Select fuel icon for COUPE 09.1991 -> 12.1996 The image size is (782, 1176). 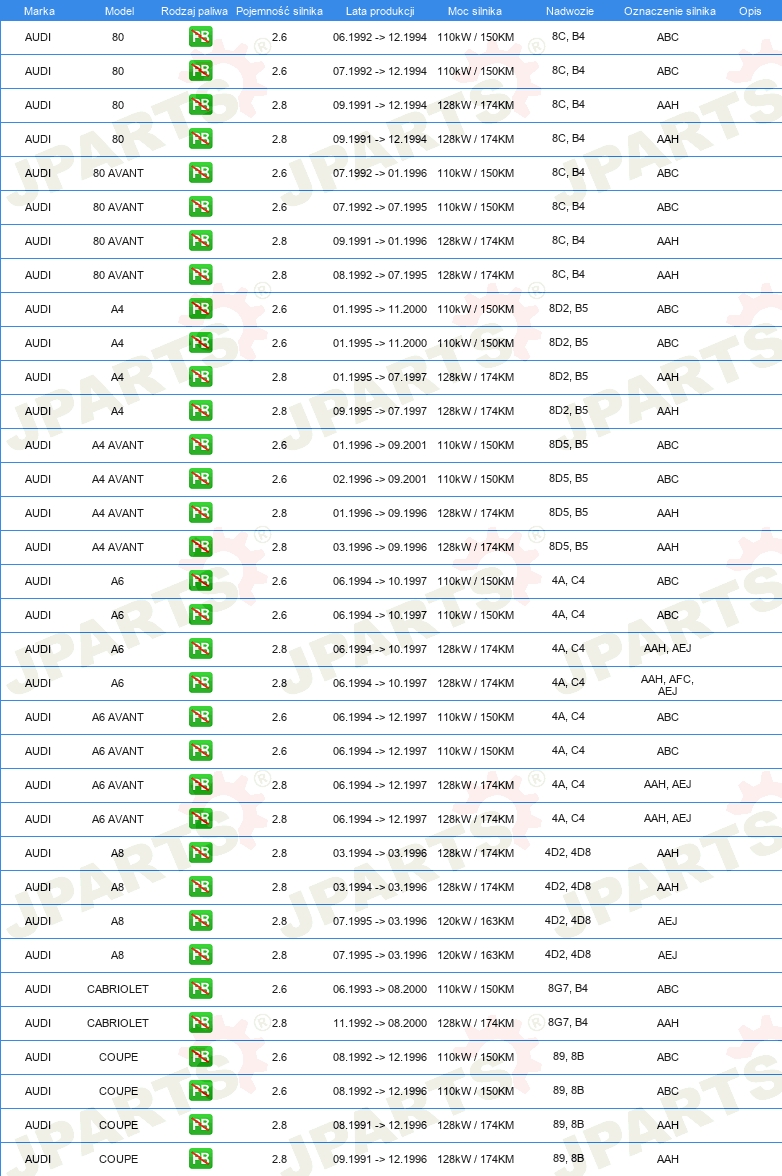click(200, 1159)
